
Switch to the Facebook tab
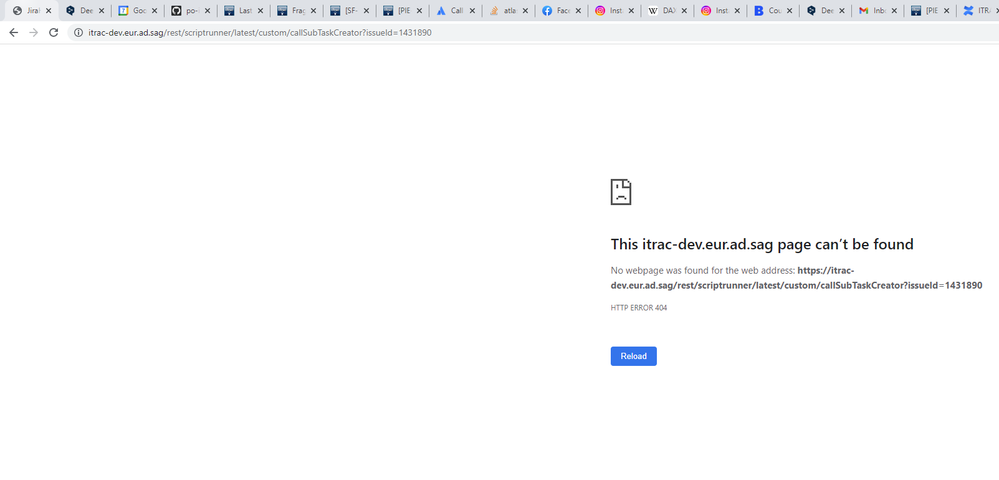[559, 11]
